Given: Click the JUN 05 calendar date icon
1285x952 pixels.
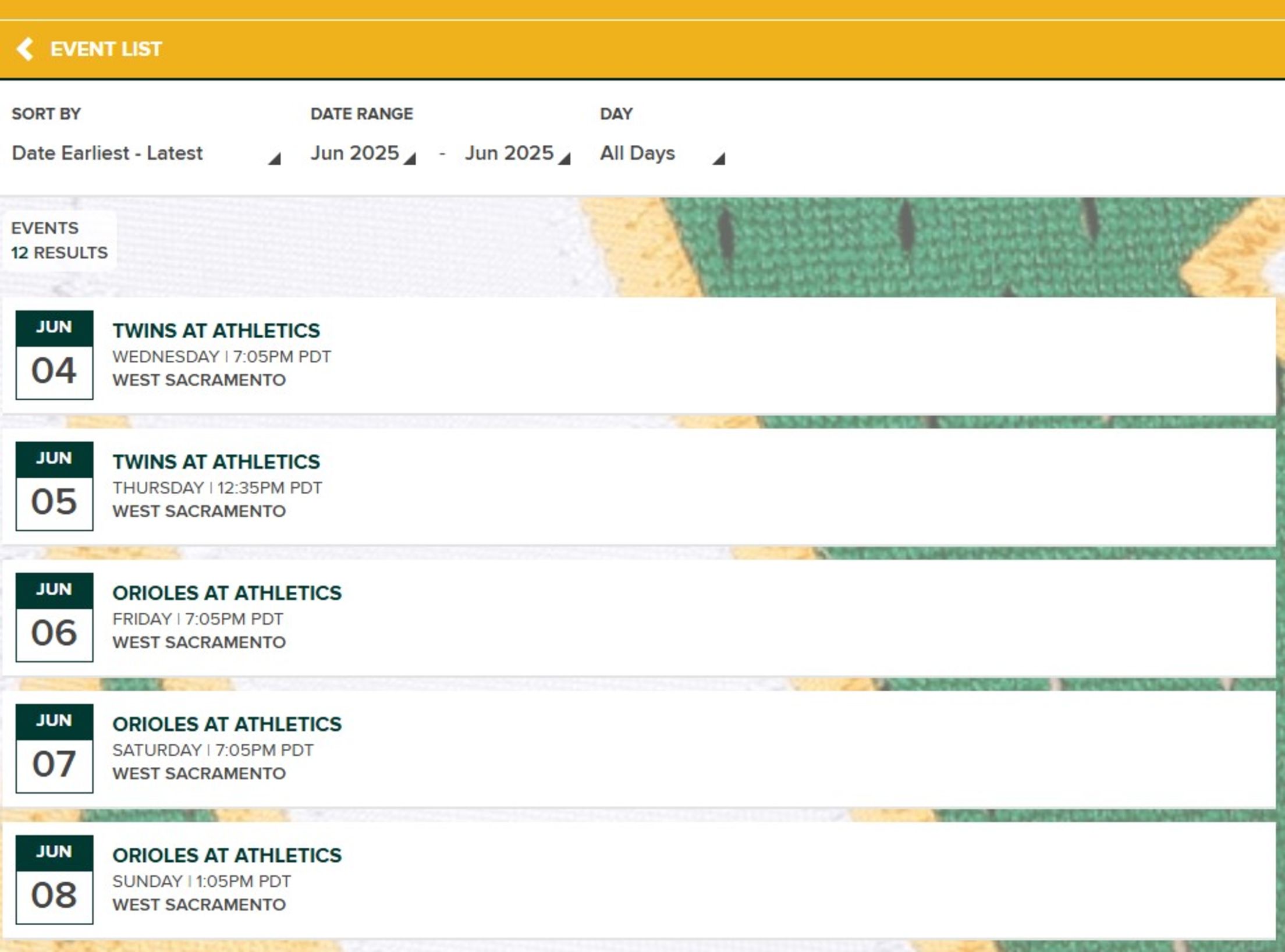Looking at the screenshot, I should [x=54, y=486].
